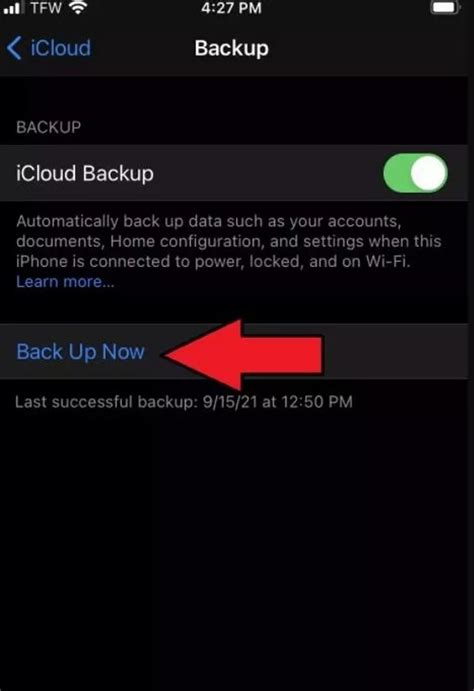The width and height of the screenshot is (474, 691).
Task: Tap the Back Up Now row right of arrow
Action: point(396,352)
